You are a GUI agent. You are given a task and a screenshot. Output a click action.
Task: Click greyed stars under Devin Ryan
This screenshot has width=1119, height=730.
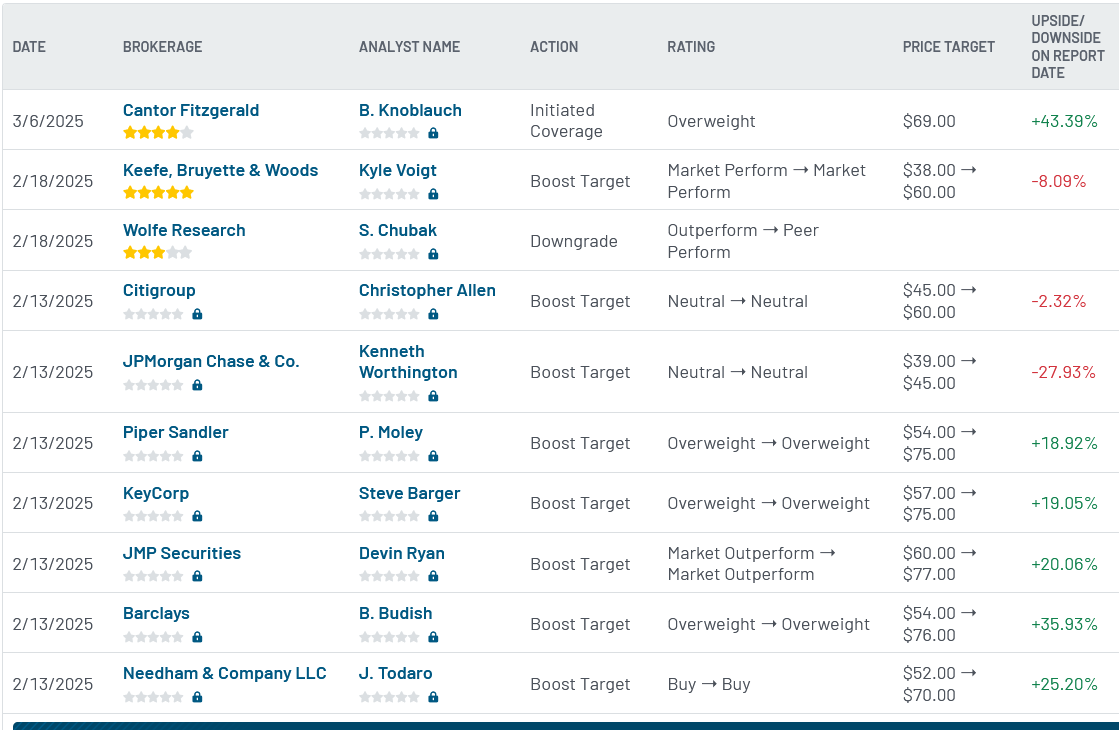pos(389,575)
